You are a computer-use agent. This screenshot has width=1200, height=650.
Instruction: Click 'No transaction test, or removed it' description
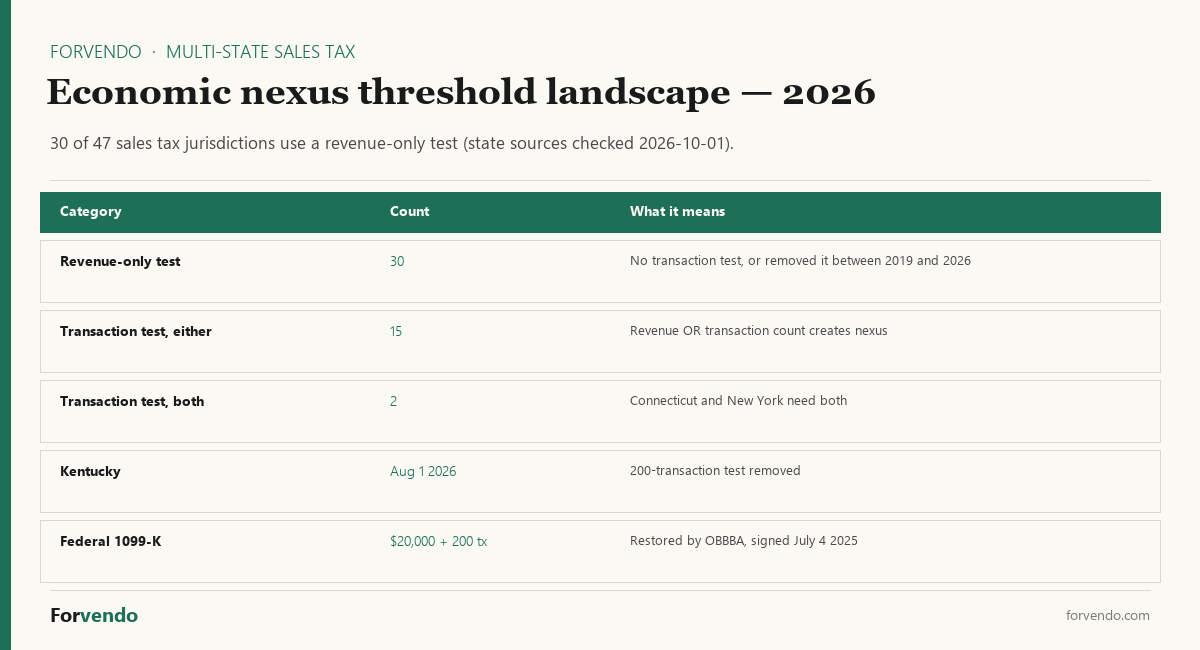coord(800,261)
